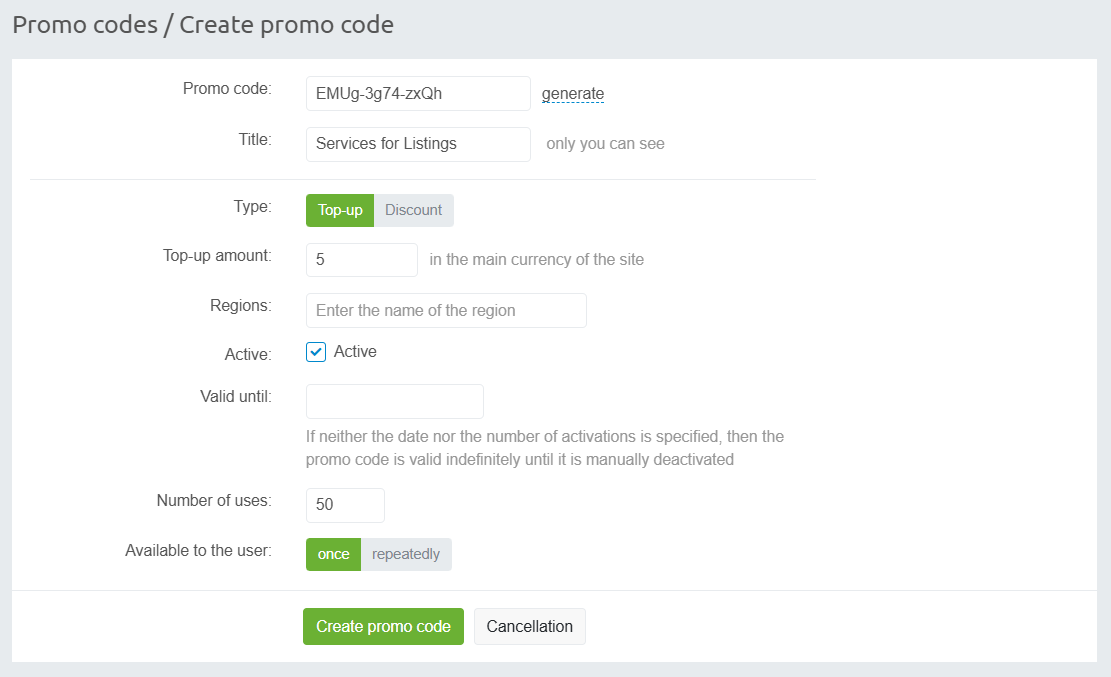Open the Valid until date field

click(x=394, y=401)
